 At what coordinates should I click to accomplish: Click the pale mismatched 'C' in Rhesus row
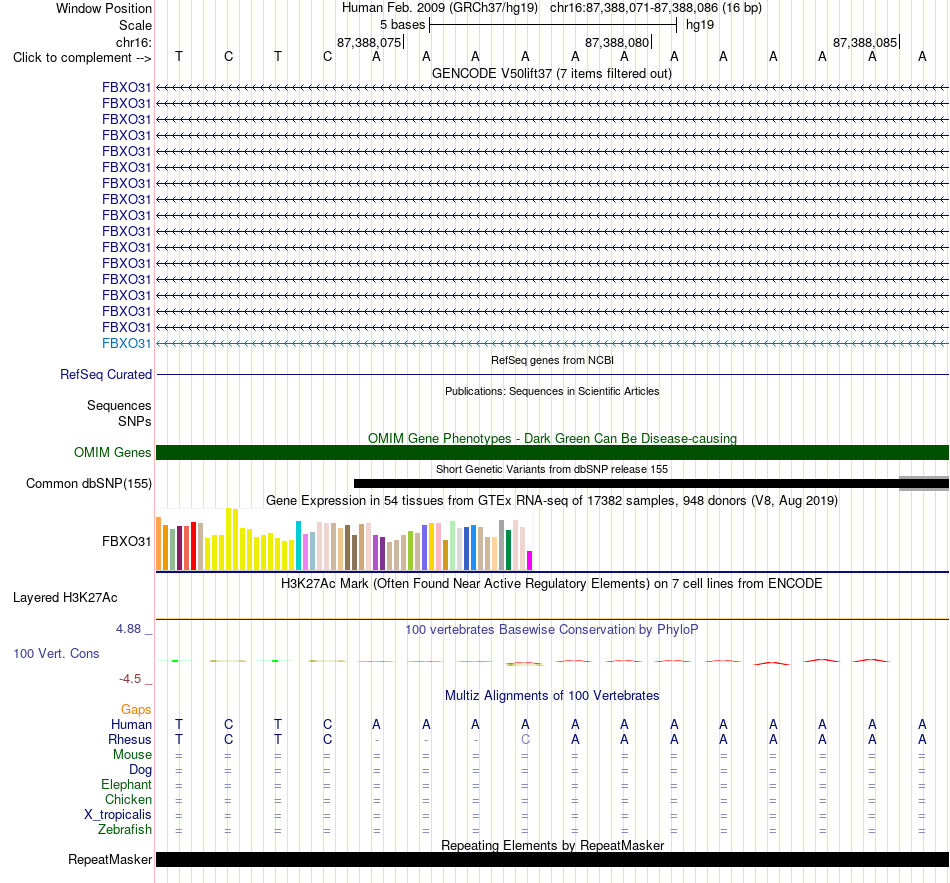(525, 739)
